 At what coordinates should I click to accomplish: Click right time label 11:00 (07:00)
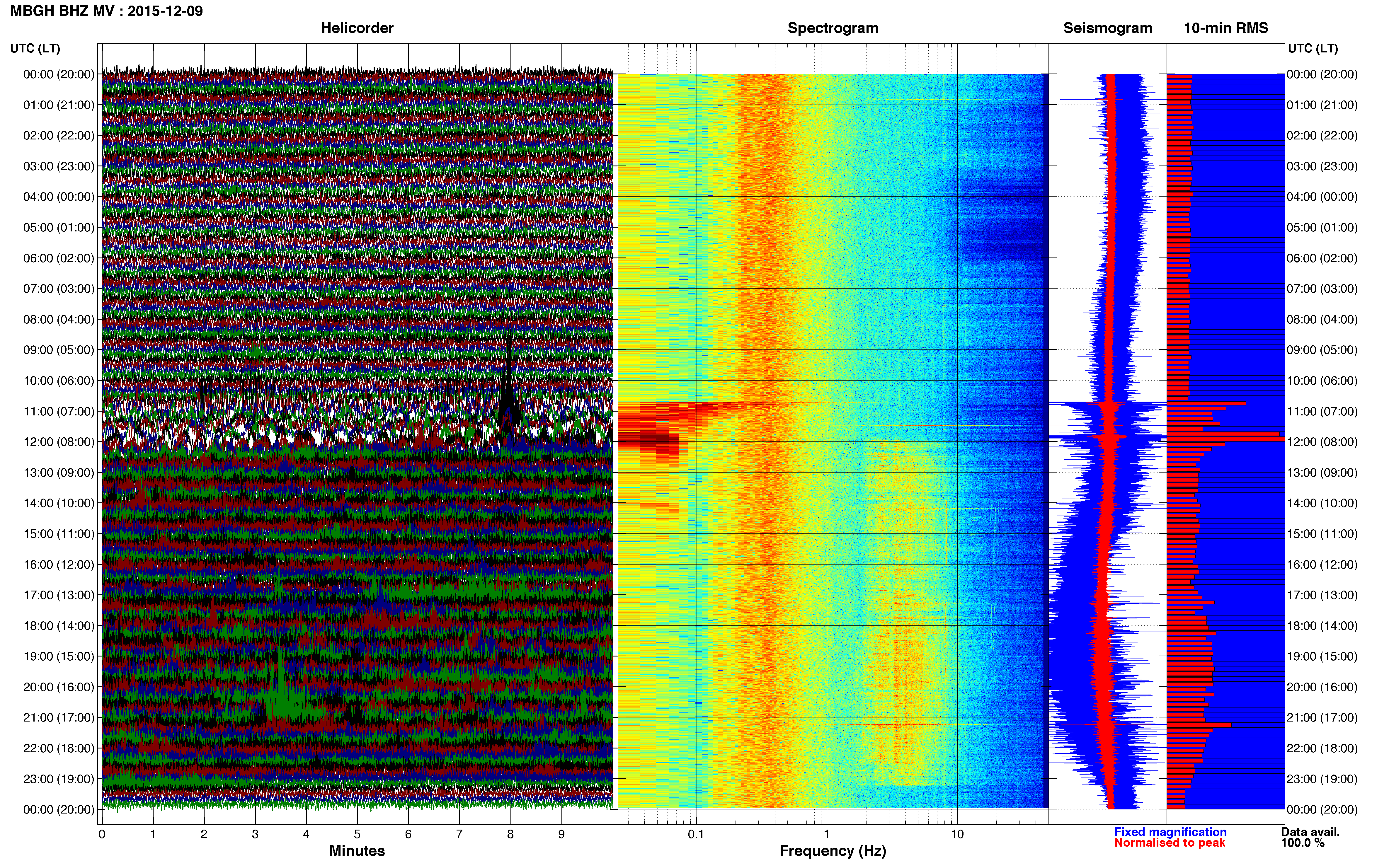(x=1322, y=412)
